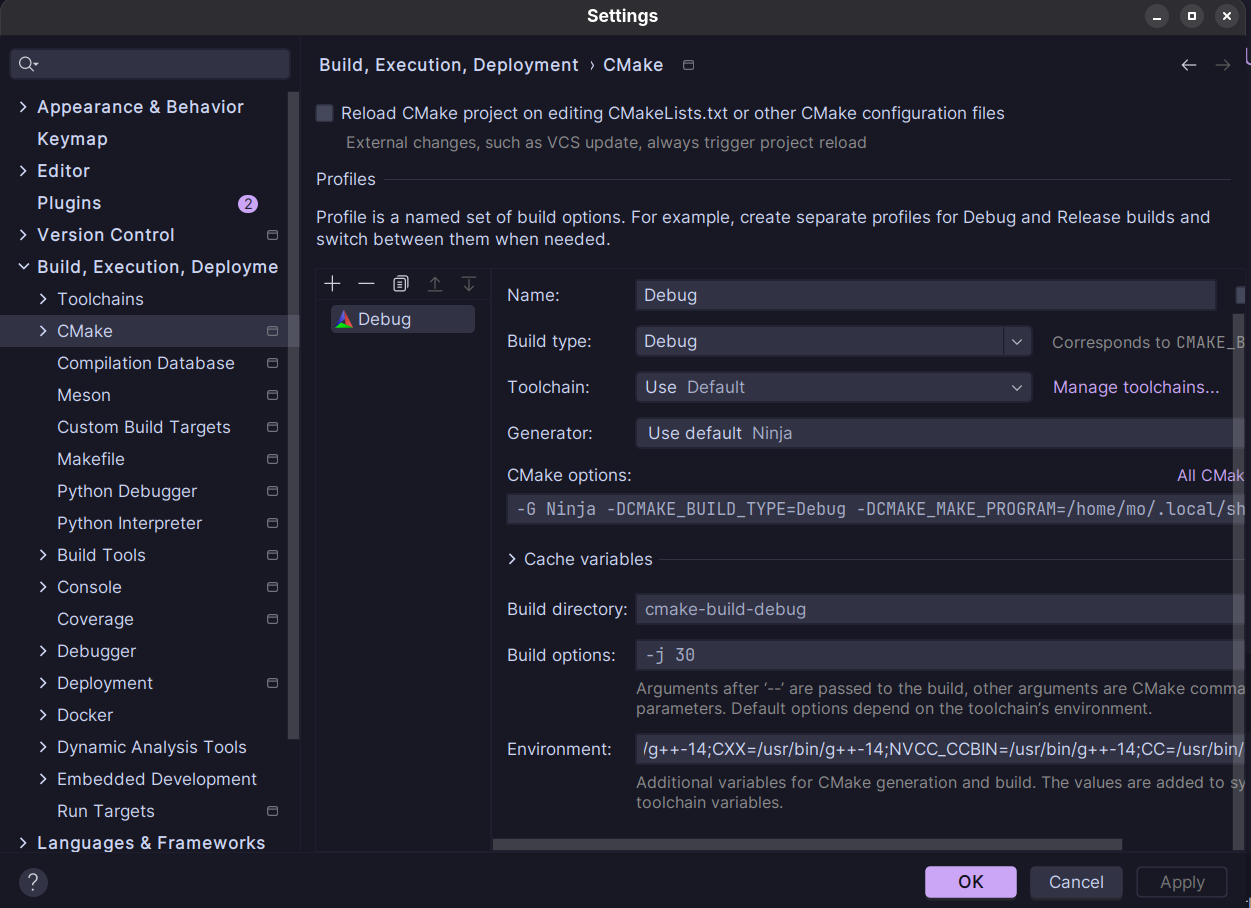
Task: Expand the Debugger tree node
Action: (x=43, y=651)
